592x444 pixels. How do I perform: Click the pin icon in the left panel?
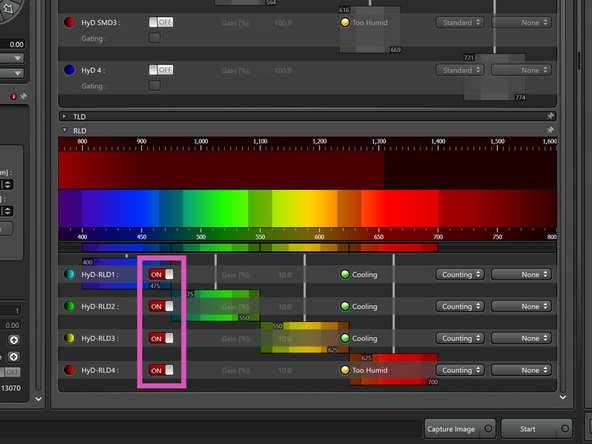click(x=23, y=97)
